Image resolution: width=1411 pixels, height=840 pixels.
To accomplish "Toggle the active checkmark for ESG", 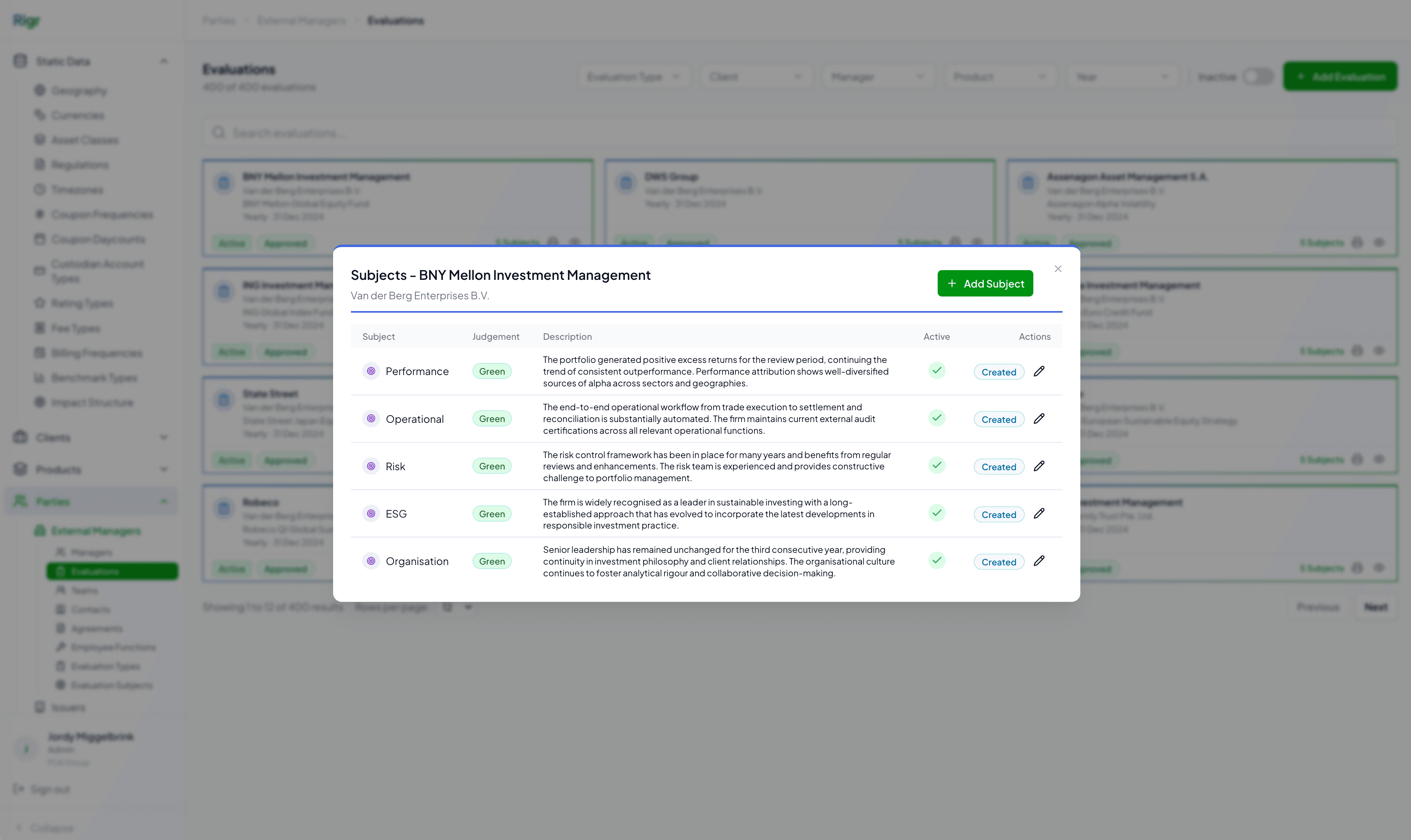I will coord(936,514).
